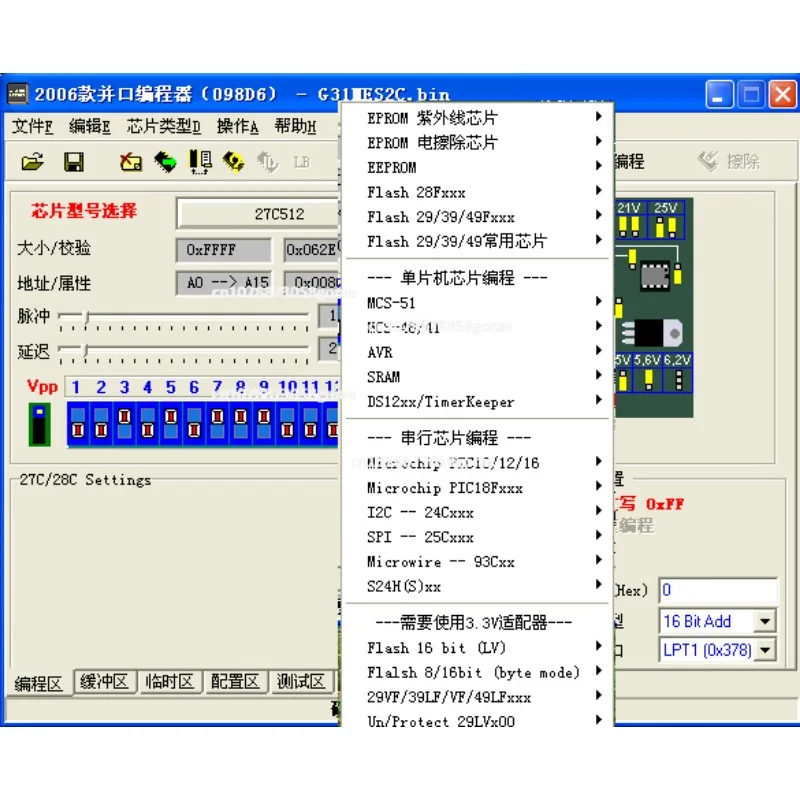
Task: Open the 帮助H menu
Action: coord(295,126)
